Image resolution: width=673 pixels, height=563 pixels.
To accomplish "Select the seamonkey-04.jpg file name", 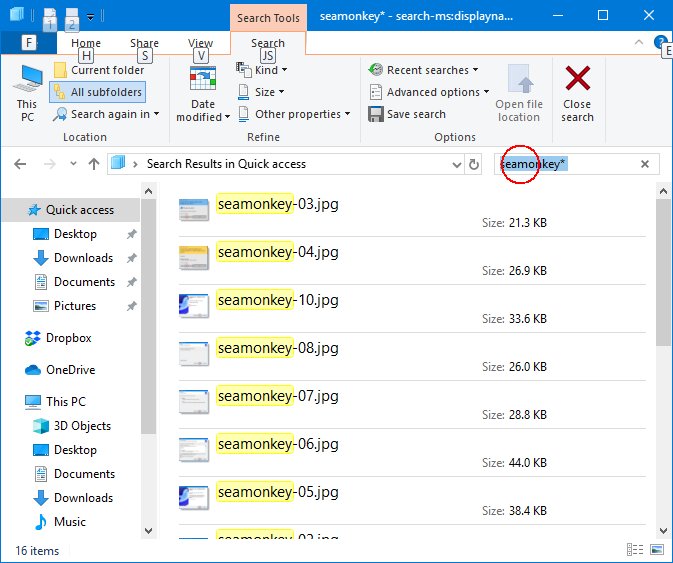I will coord(278,252).
